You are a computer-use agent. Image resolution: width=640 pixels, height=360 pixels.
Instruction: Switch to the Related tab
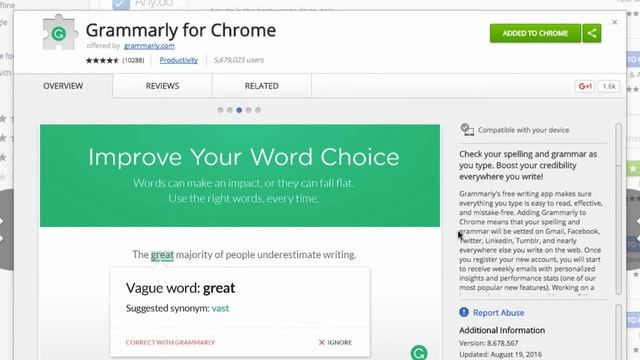262,86
